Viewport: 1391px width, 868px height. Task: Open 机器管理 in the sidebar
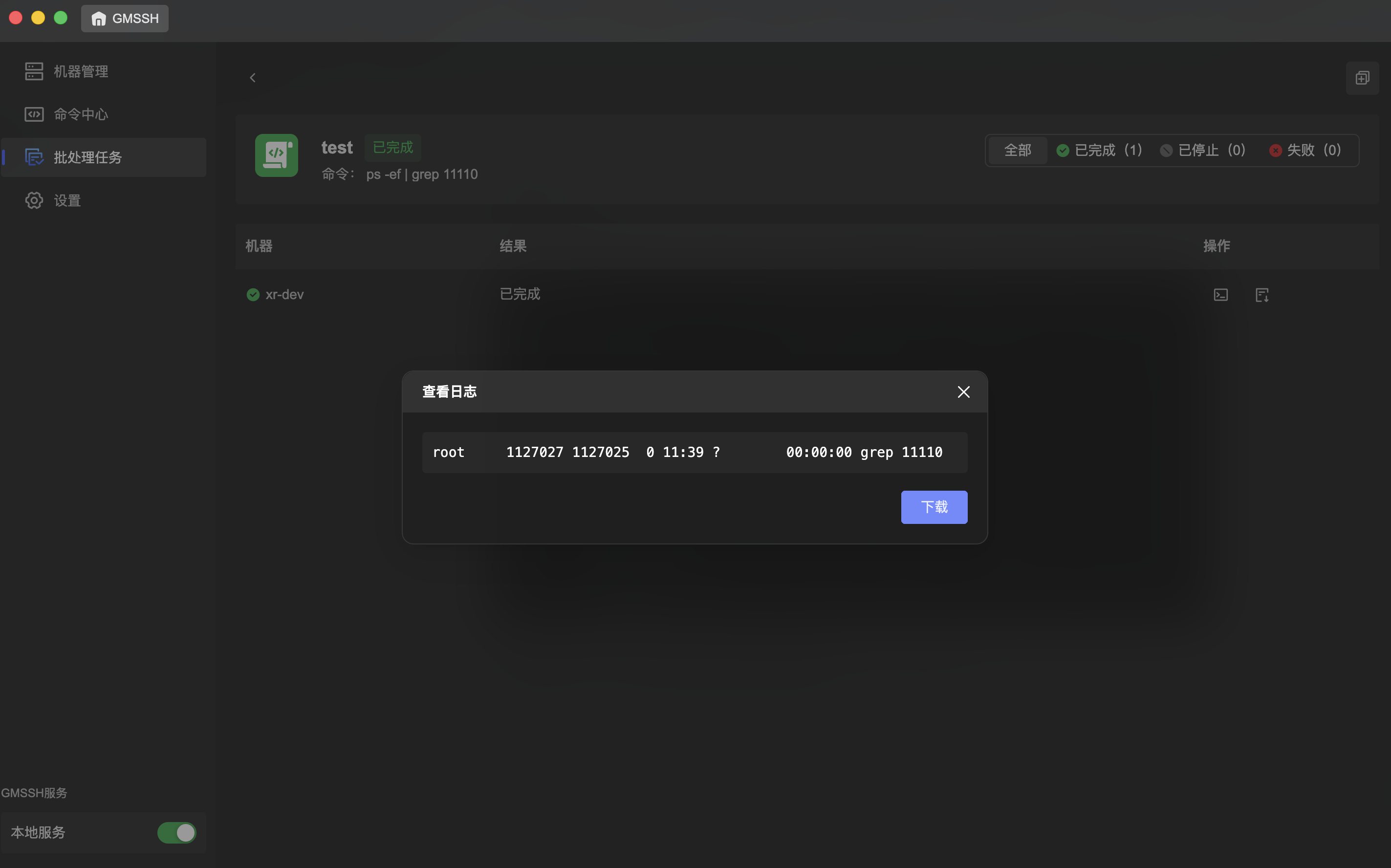click(104, 71)
